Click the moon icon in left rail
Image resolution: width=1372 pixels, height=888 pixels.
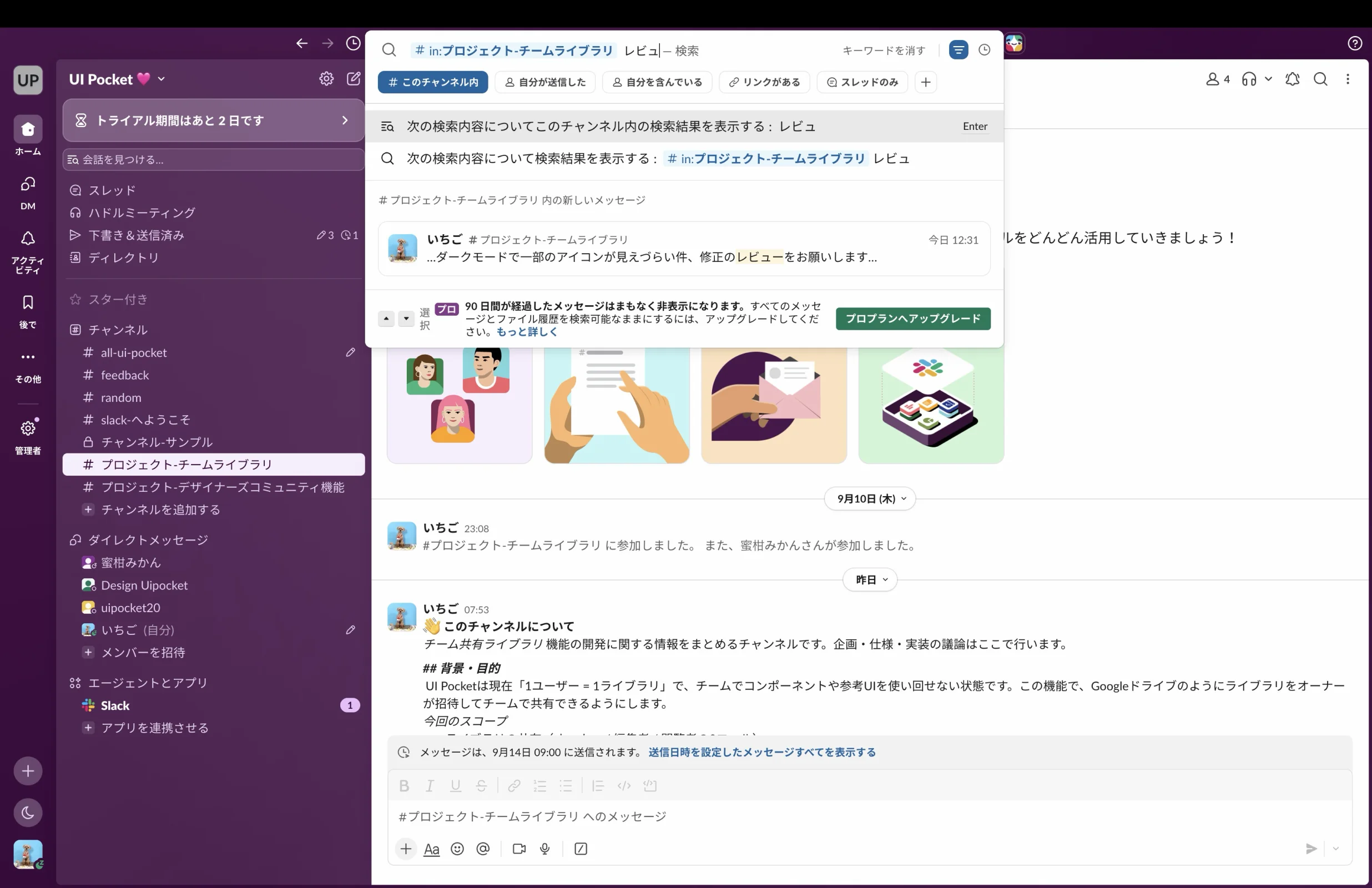click(28, 813)
